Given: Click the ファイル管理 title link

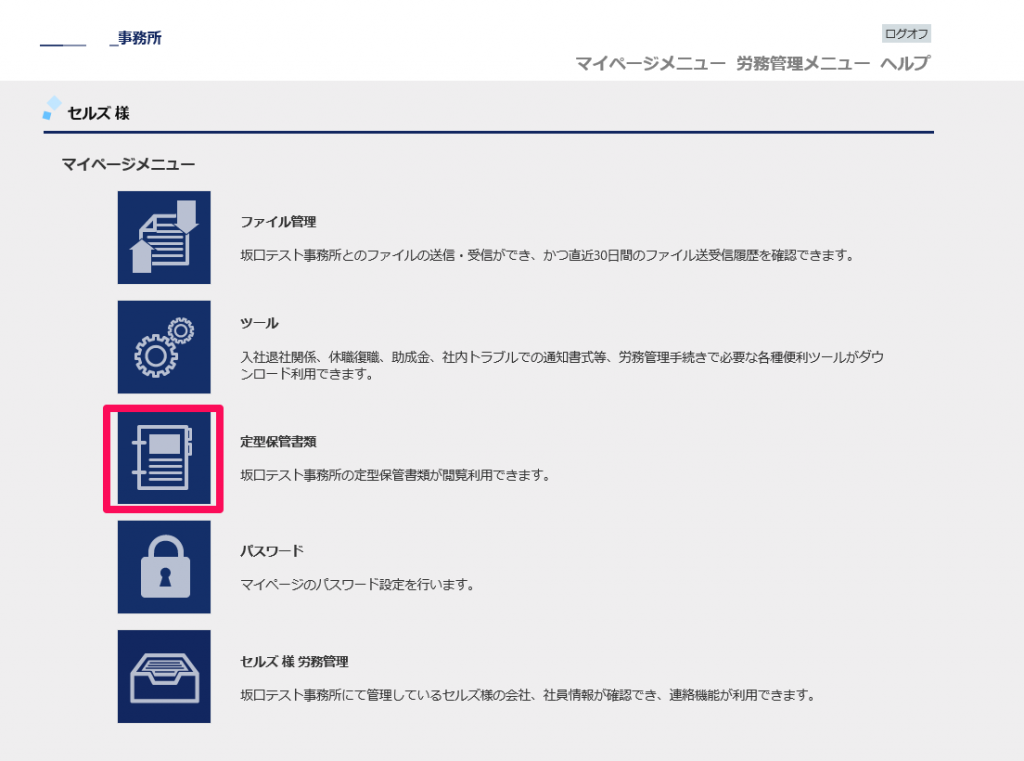Looking at the screenshot, I should pos(278,221).
